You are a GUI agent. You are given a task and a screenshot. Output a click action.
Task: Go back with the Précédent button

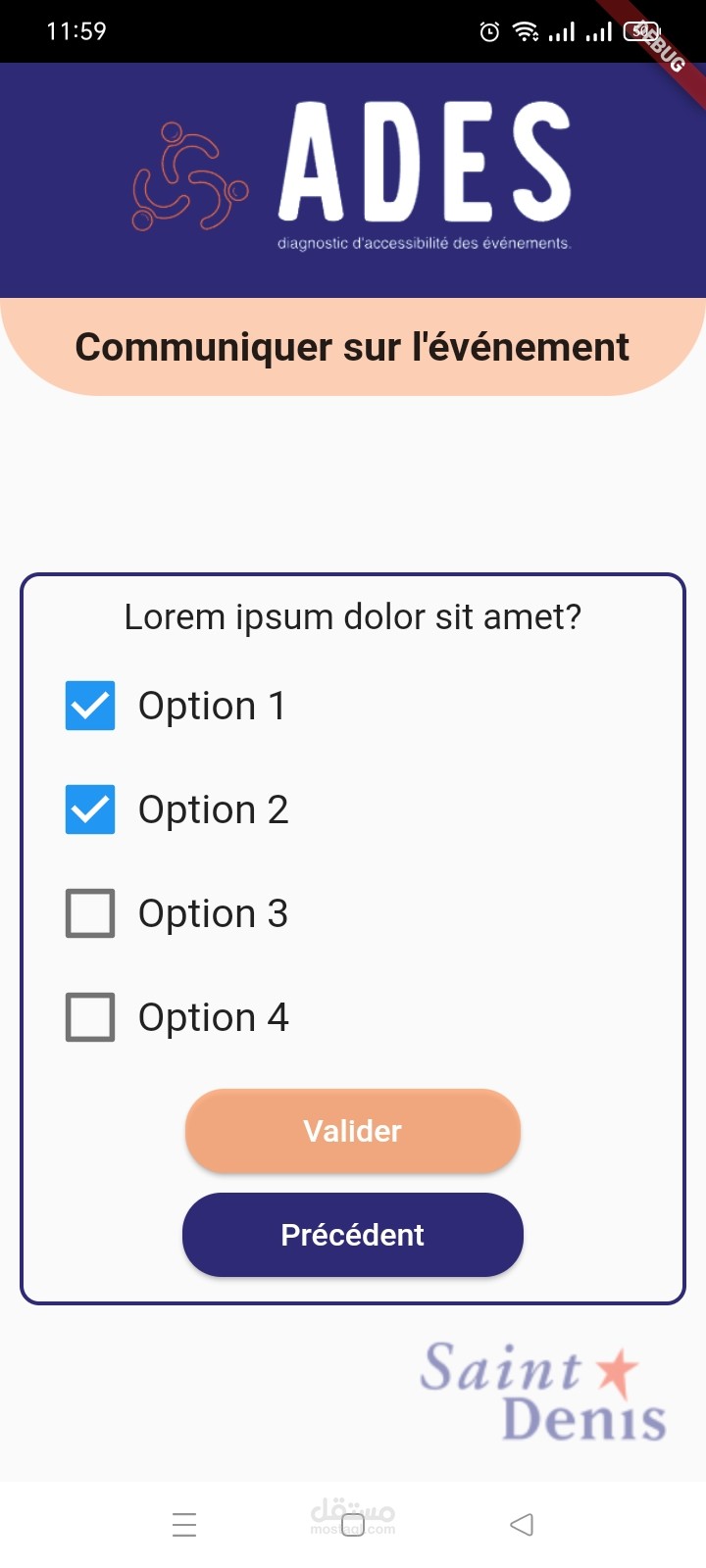[x=353, y=1235]
